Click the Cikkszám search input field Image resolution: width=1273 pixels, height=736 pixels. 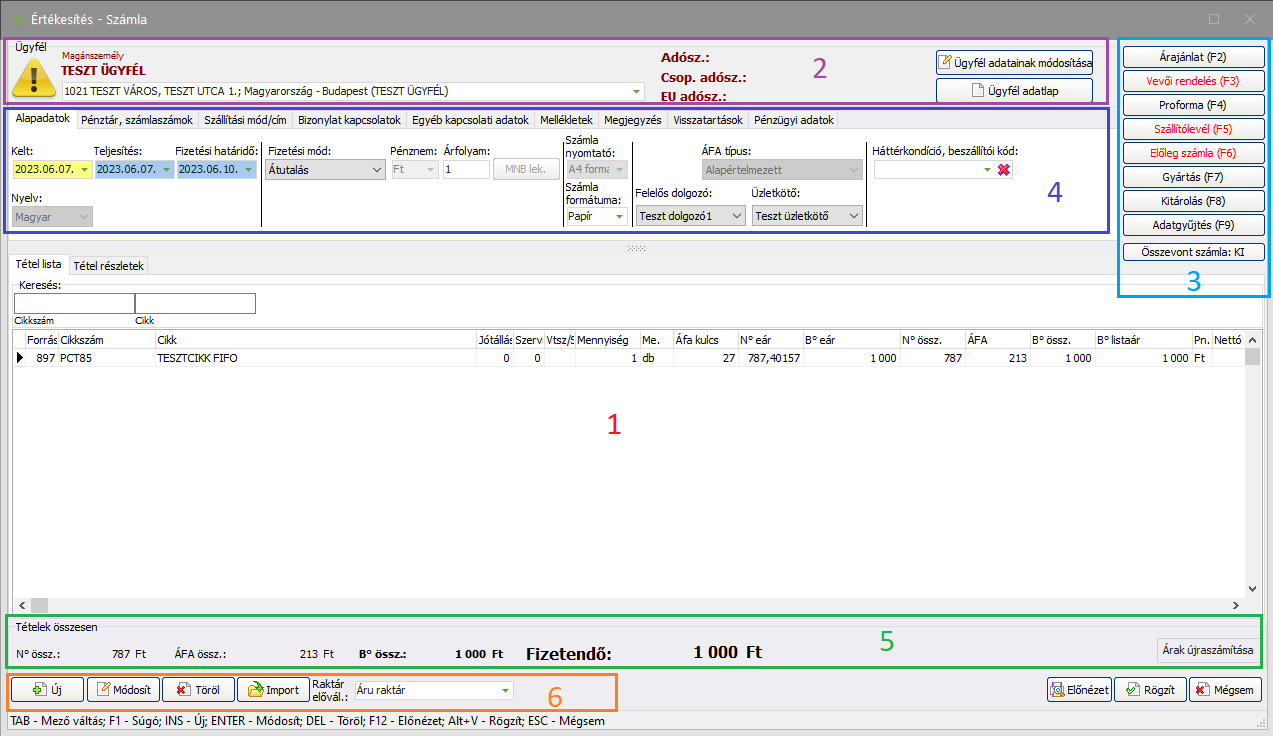(73, 303)
